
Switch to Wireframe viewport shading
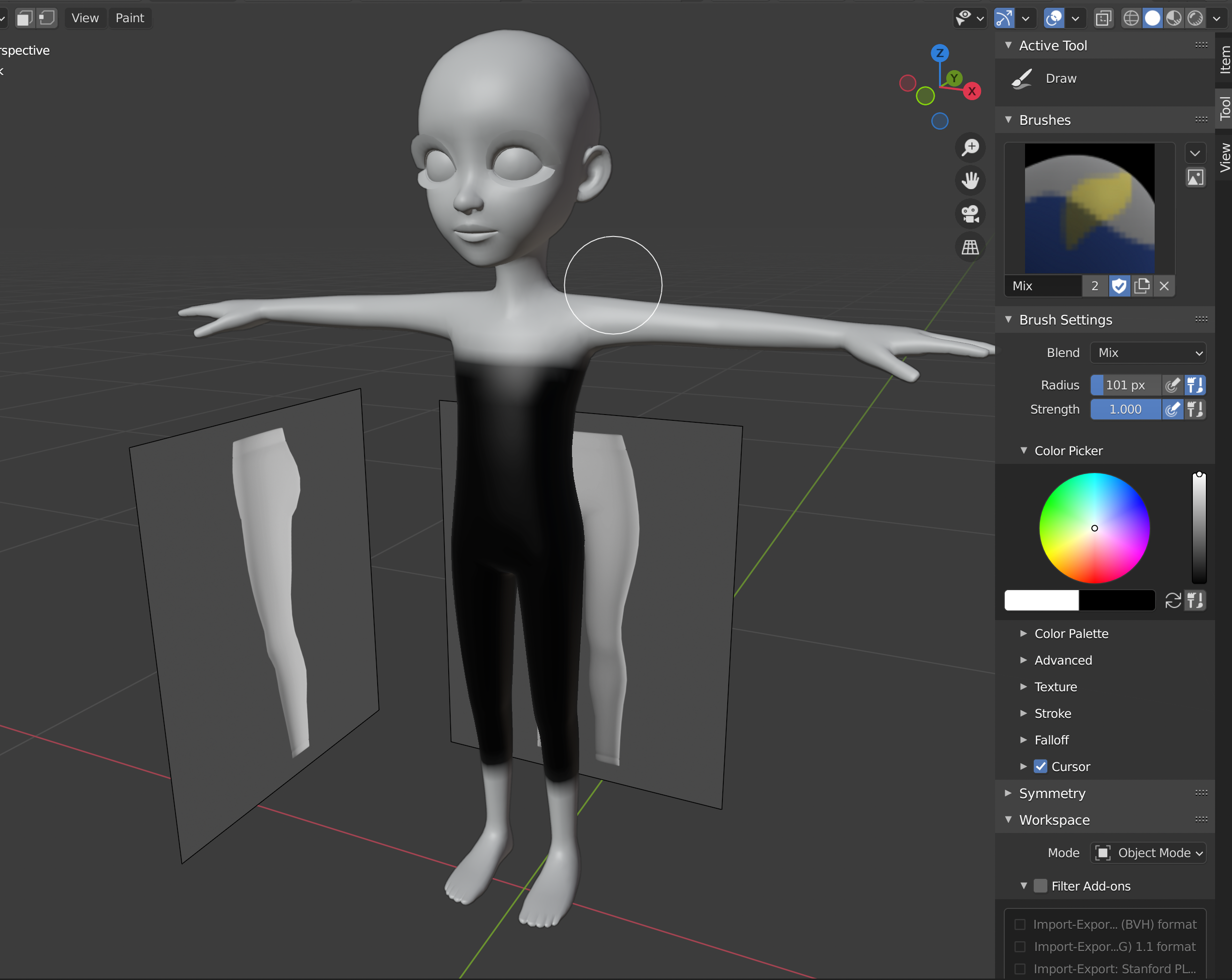click(x=1131, y=18)
